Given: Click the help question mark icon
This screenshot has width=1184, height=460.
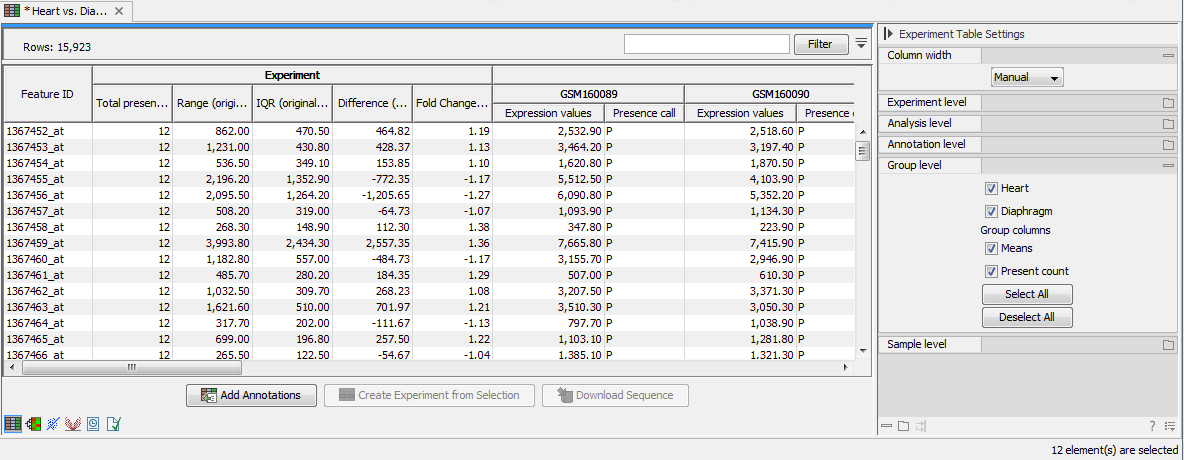Looking at the screenshot, I should point(1152,426).
